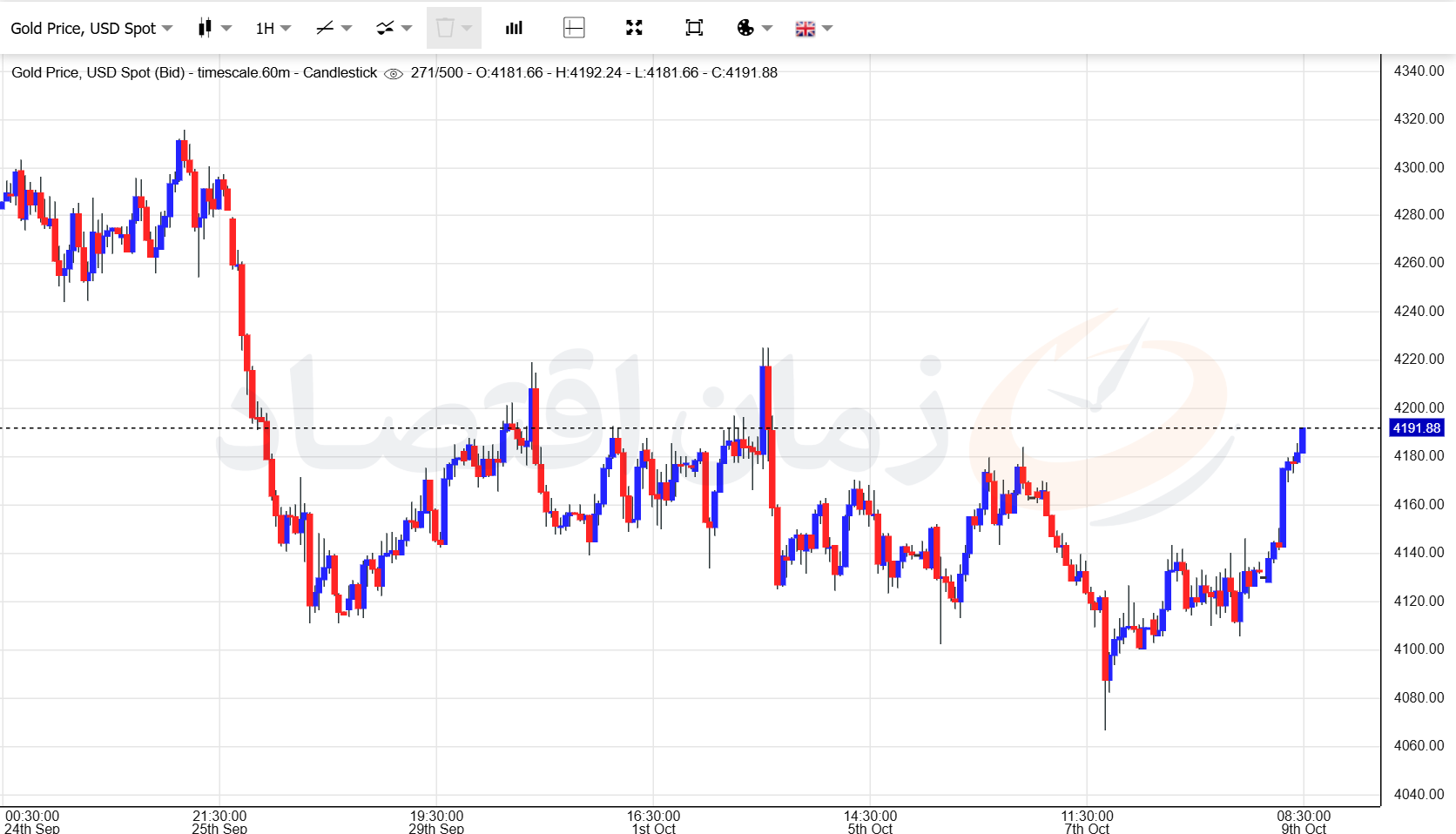This screenshot has height=834, width=1456.
Task: Click the 4200.00 price axis label
Action: point(1419,407)
